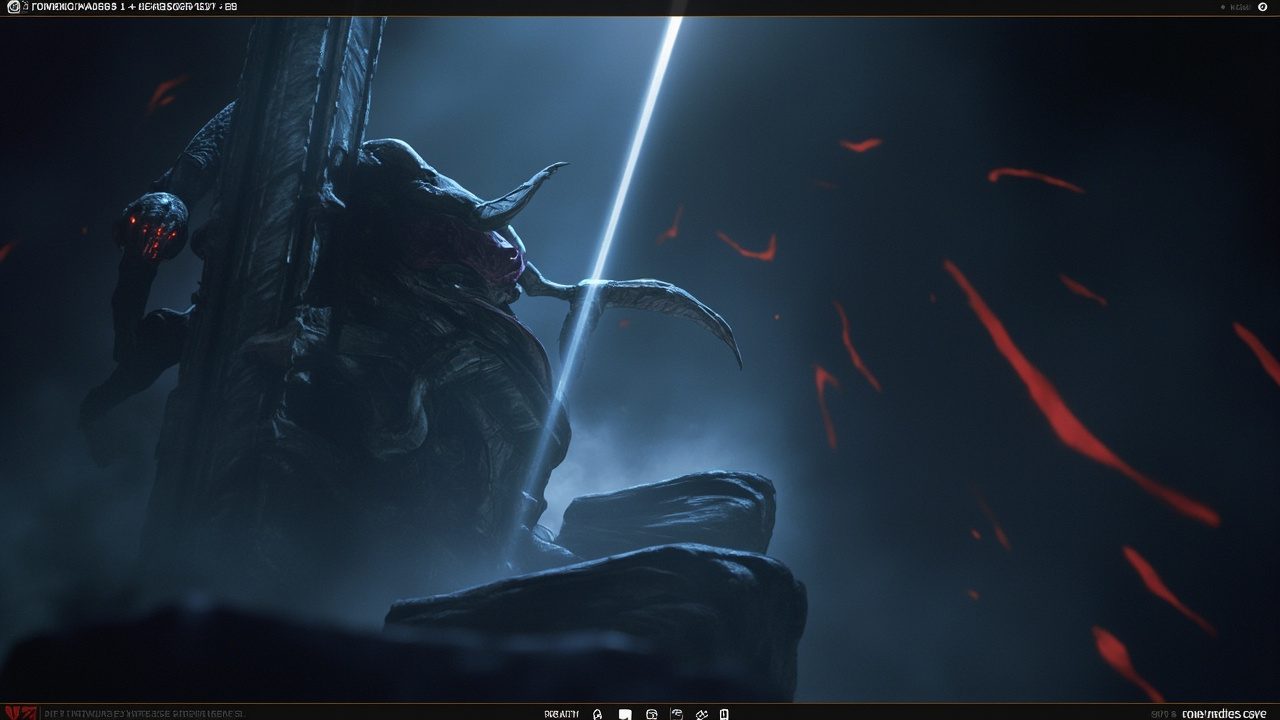Click the rounded box icon in bottom toolbar

click(652, 714)
